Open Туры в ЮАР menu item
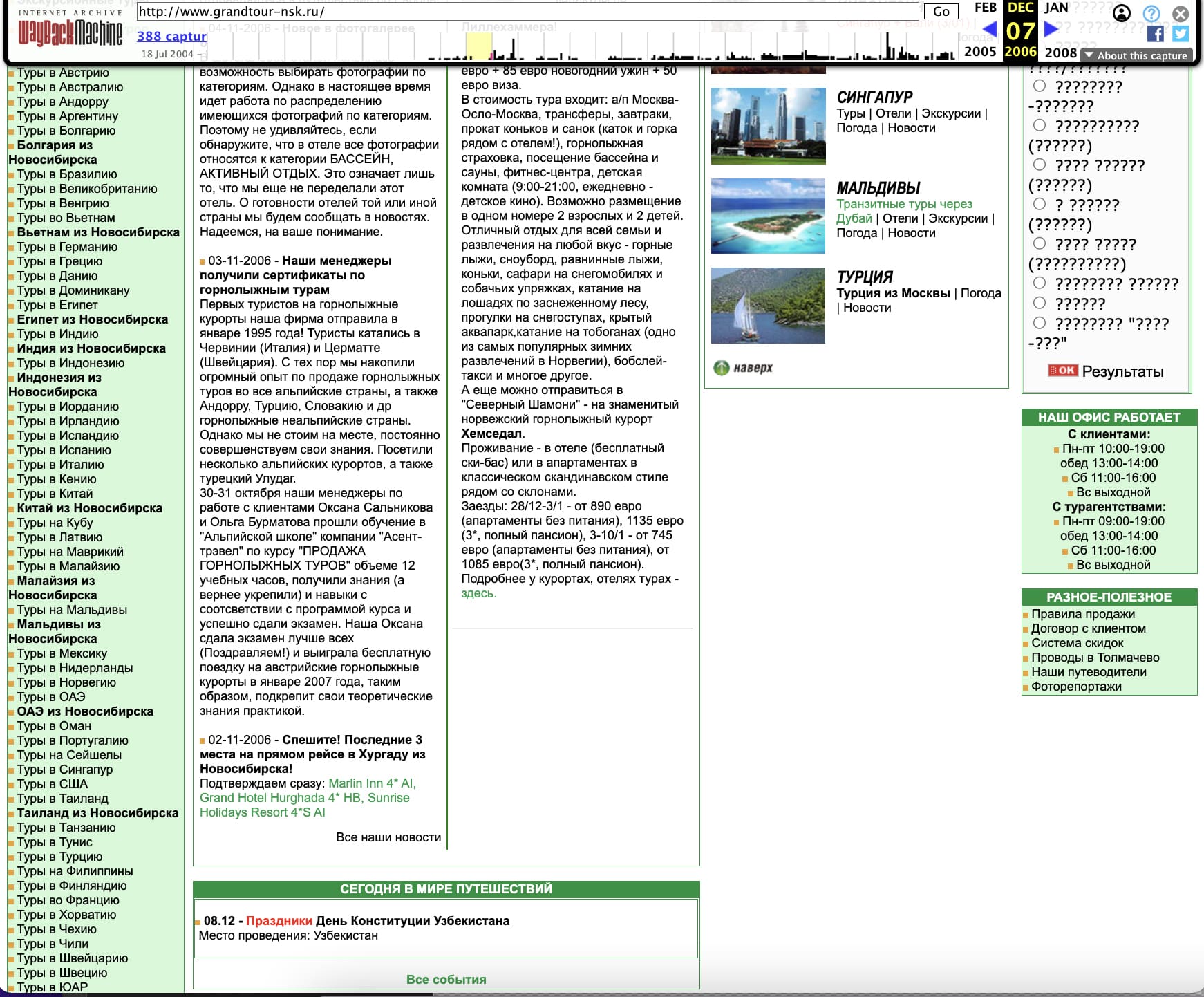The height and width of the screenshot is (997, 1204). [x=53, y=987]
